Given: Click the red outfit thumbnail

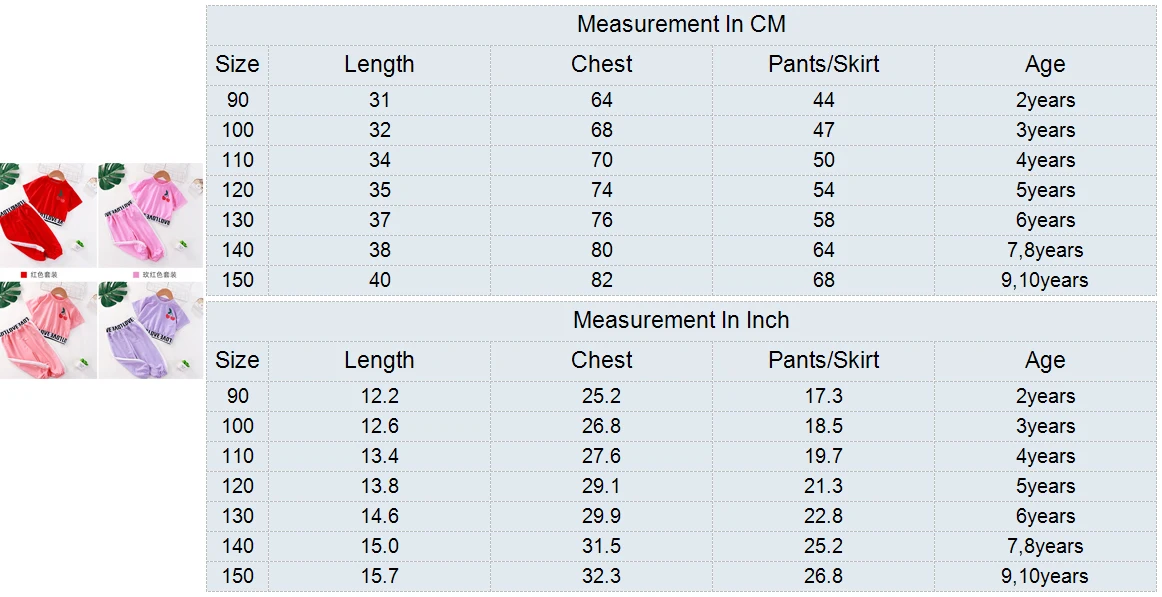Looking at the screenshot, I should coord(48,214).
